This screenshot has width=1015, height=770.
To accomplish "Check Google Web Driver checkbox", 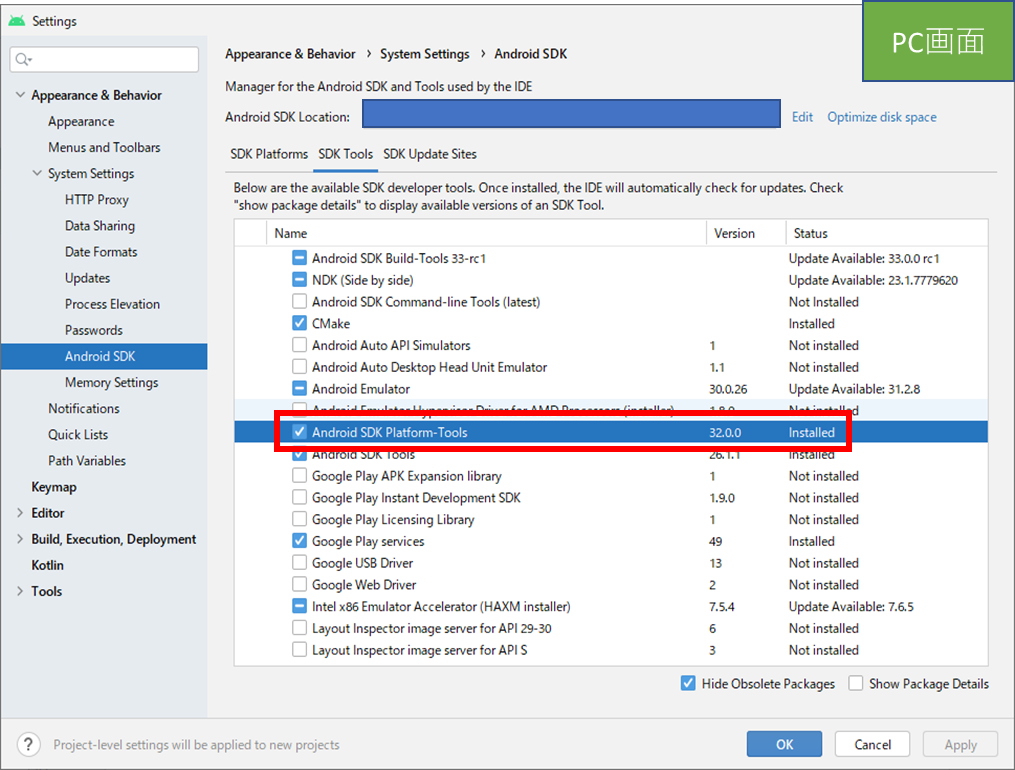I will coord(299,584).
